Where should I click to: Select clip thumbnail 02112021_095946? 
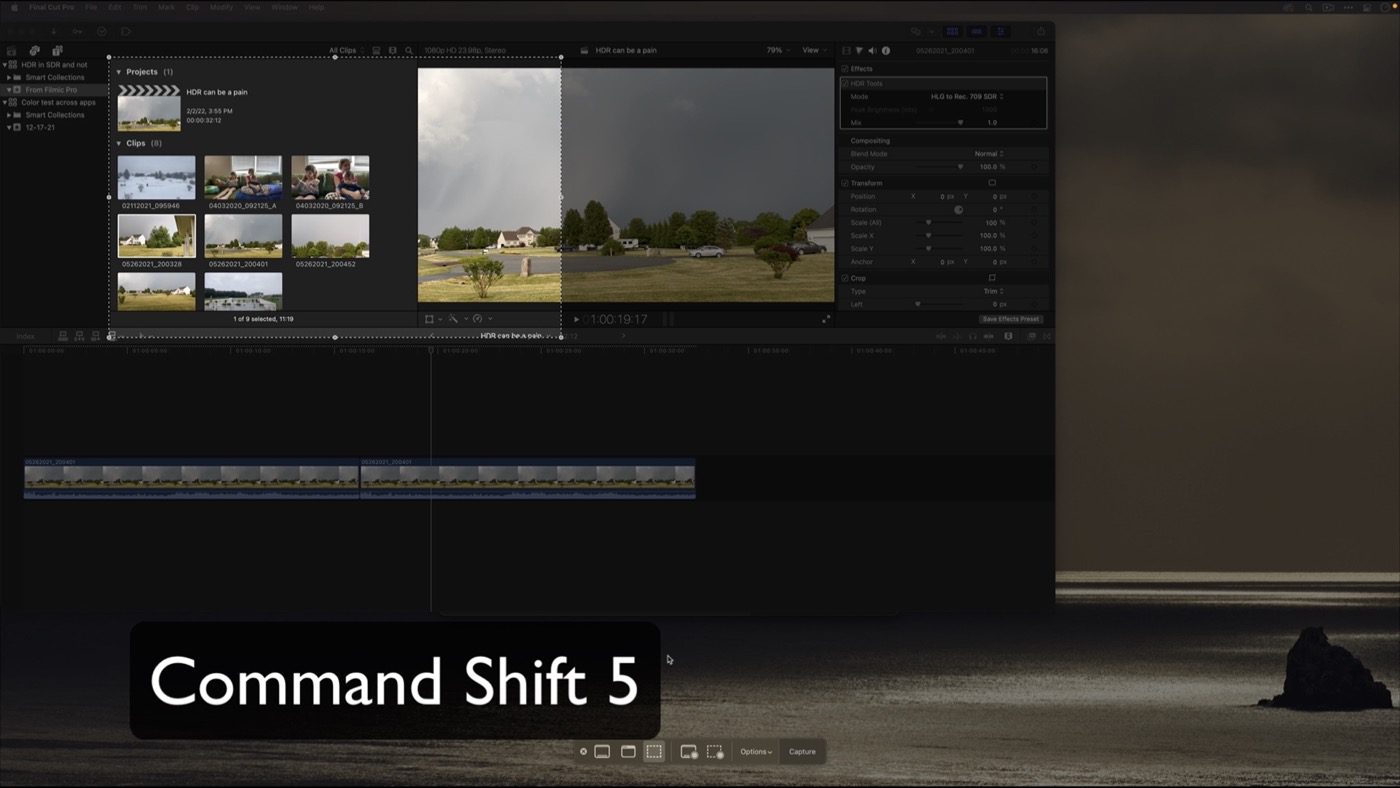click(156, 178)
